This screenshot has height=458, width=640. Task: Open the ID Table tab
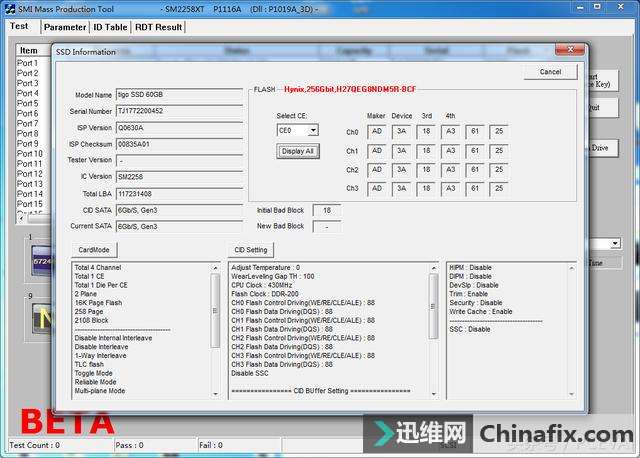[110, 27]
